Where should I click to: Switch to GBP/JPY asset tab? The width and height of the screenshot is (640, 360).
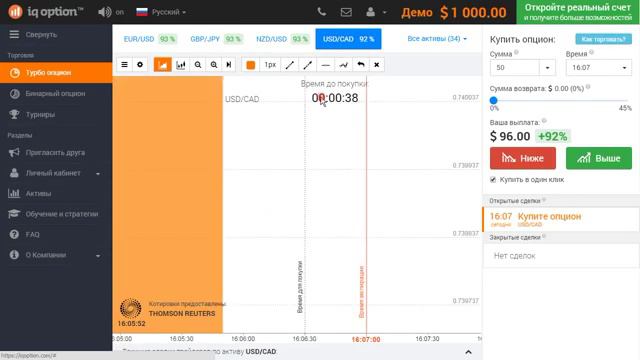click(x=216, y=39)
